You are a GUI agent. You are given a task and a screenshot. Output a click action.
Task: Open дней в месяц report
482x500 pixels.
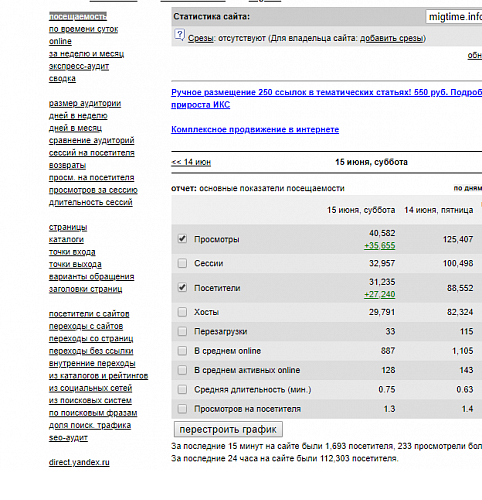[75, 128]
